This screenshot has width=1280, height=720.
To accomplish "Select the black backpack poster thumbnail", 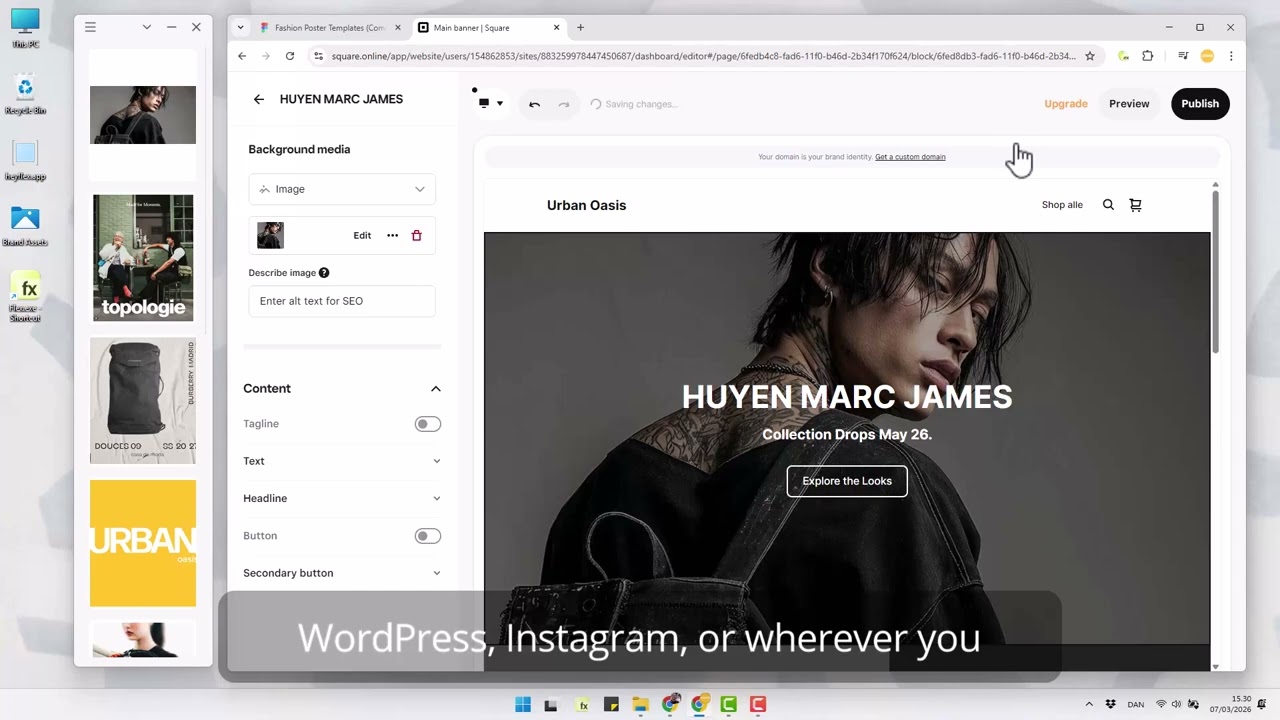I will [143, 401].
